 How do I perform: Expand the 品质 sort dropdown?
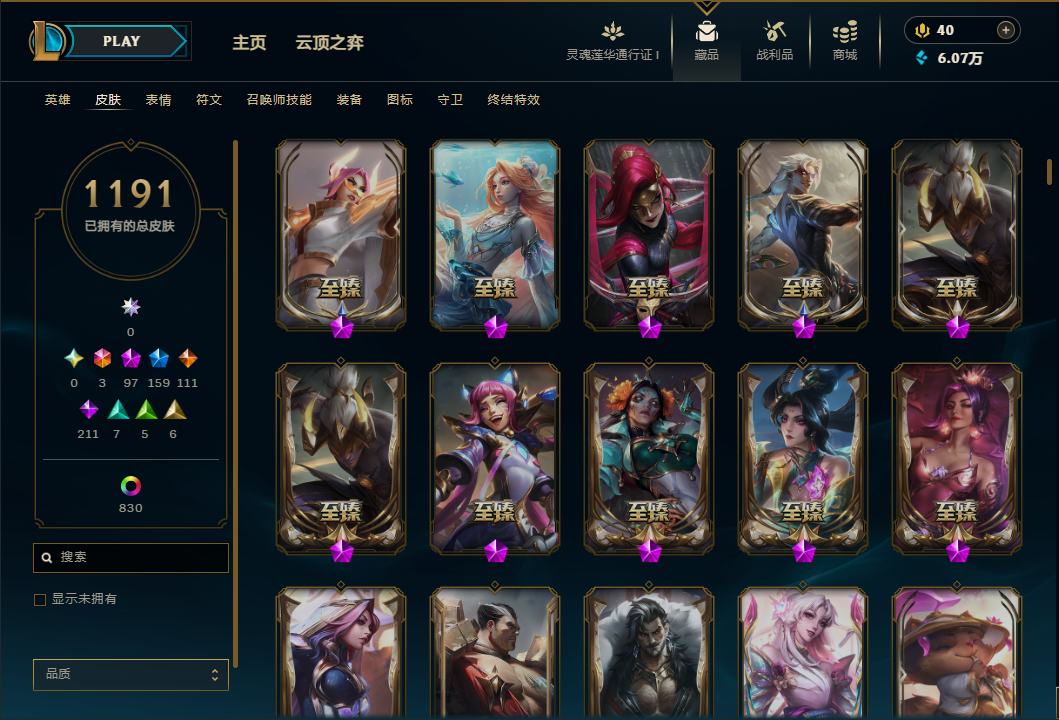131,675
